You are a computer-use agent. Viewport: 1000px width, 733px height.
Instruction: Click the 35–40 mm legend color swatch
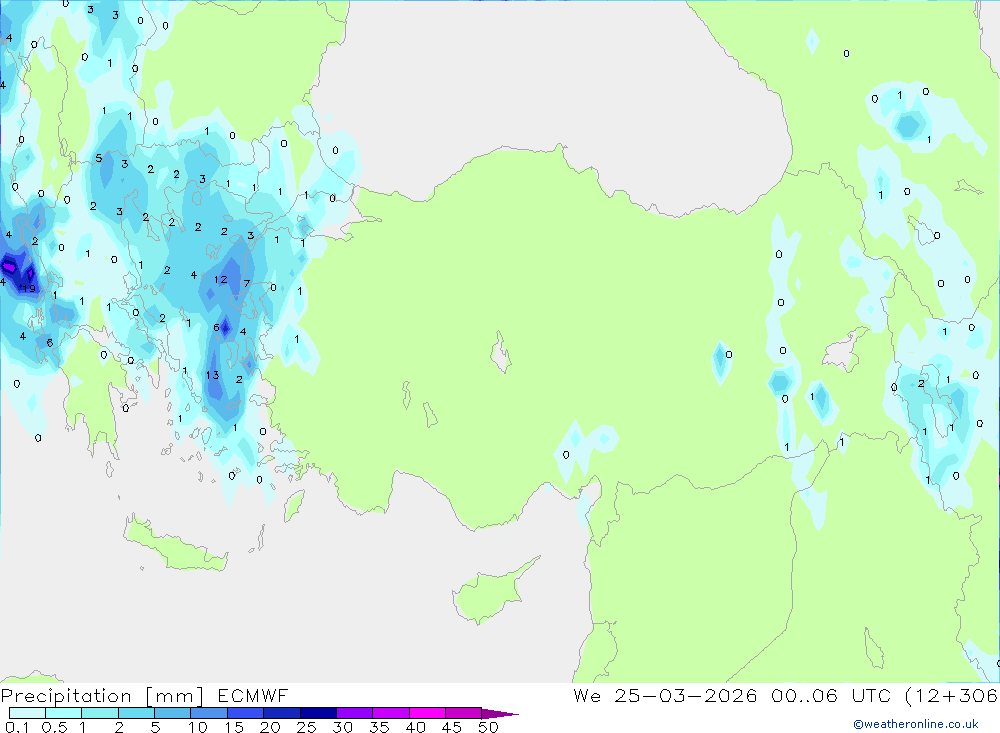(x=391, y=713)
